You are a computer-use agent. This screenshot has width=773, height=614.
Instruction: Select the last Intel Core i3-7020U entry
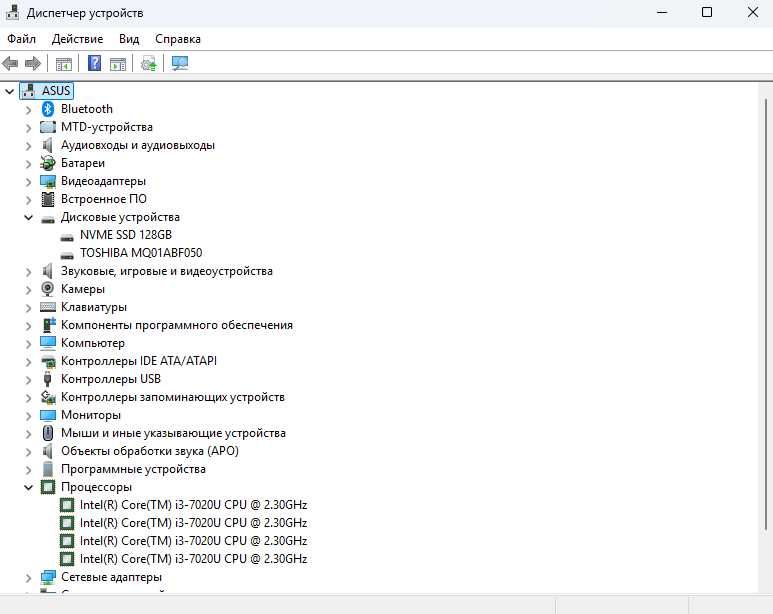coord(194,559)
